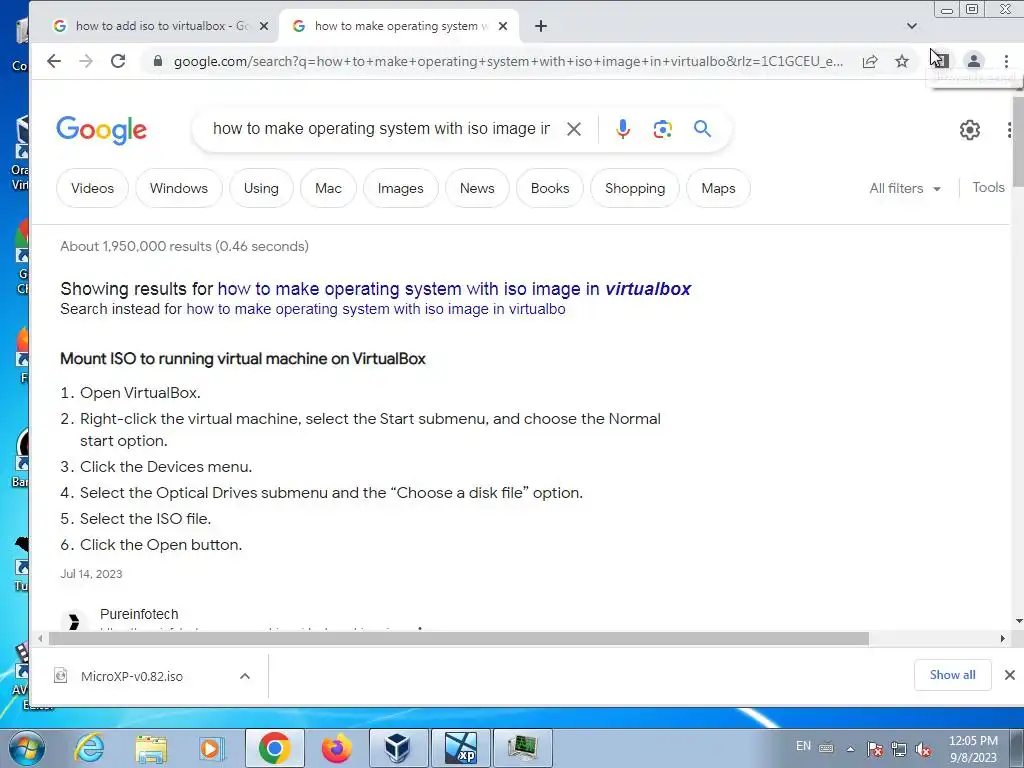Open a new Chrome tab
Viewport: 1024px width, 768px height.
[541, 26]
